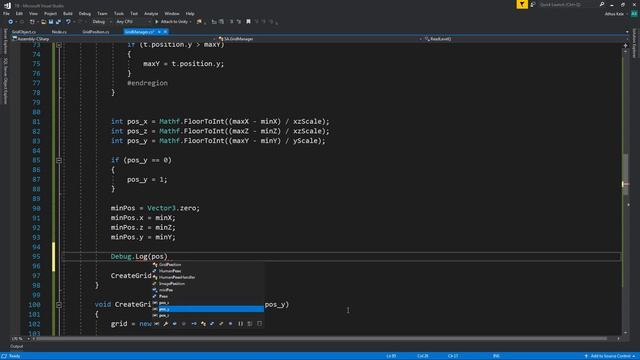Click the Save toolbar icon
Viewport: 640px width, 360px height.
(x=51, y=22)
